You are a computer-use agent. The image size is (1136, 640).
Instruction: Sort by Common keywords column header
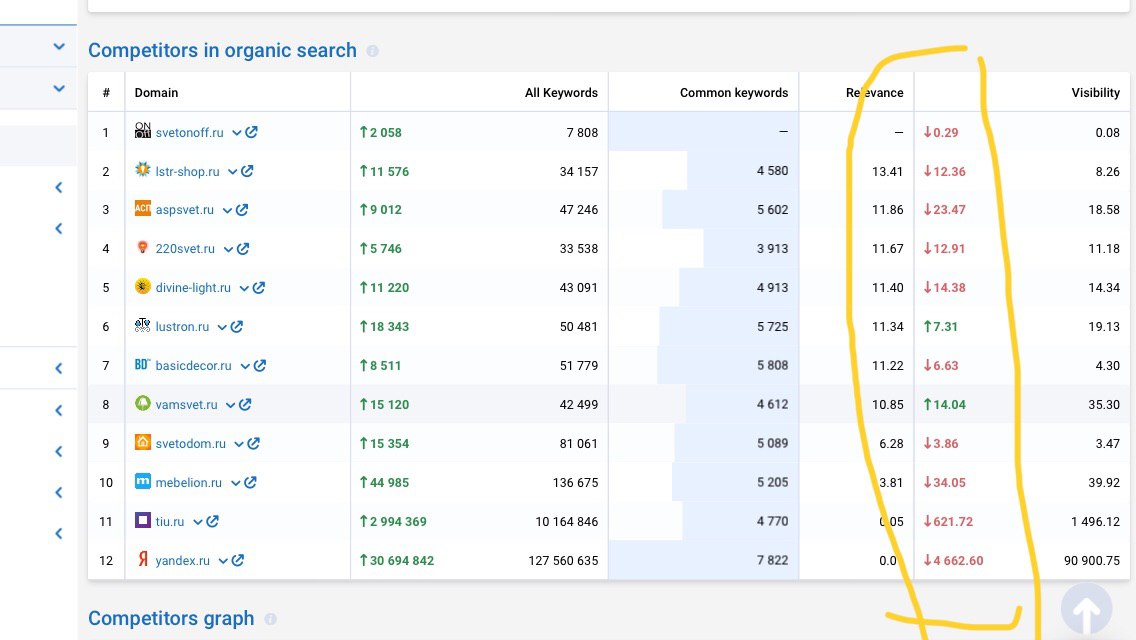pos(733,93)
